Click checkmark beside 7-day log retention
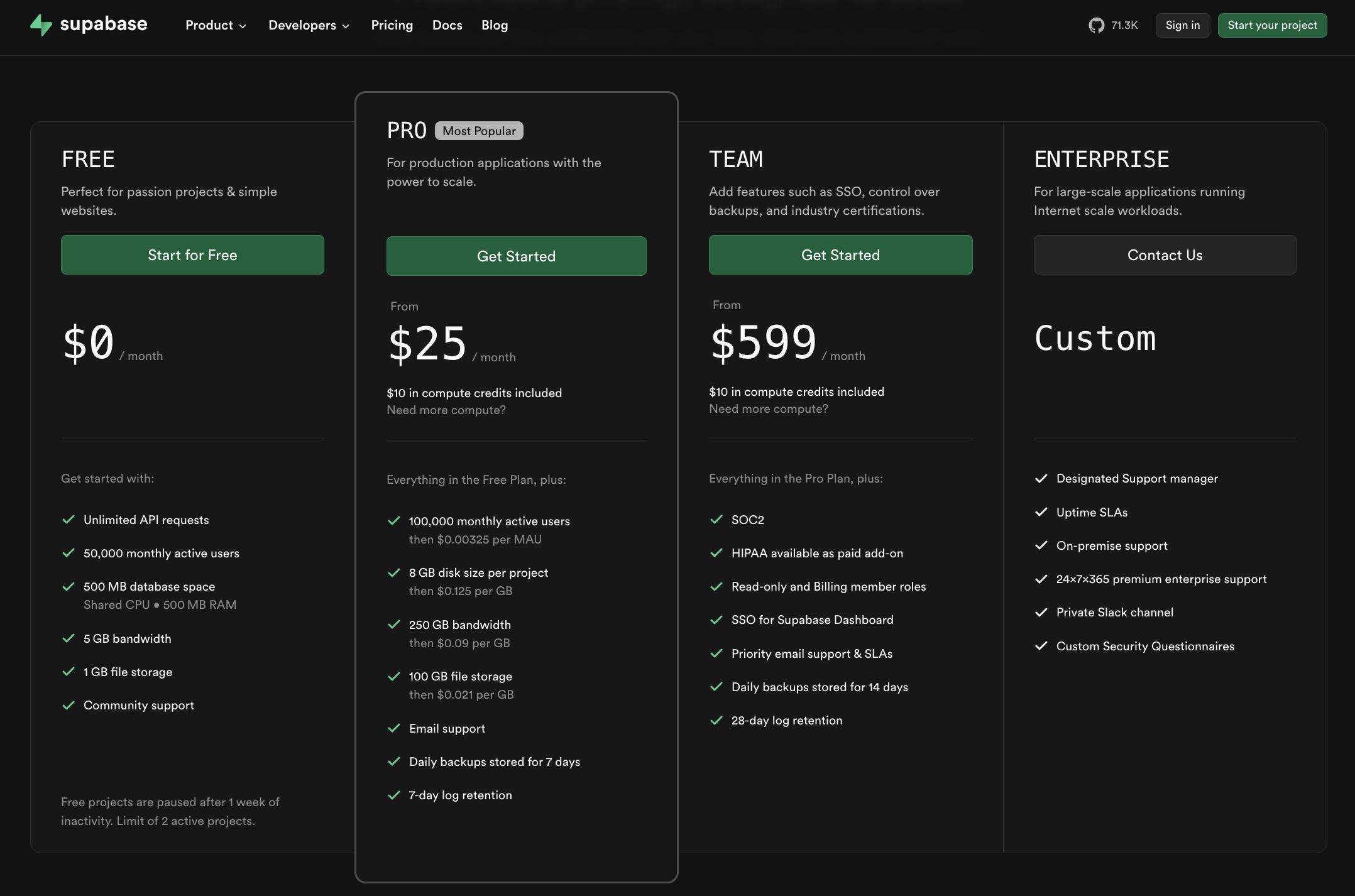 pyautogui.click(x=394, y=795)
